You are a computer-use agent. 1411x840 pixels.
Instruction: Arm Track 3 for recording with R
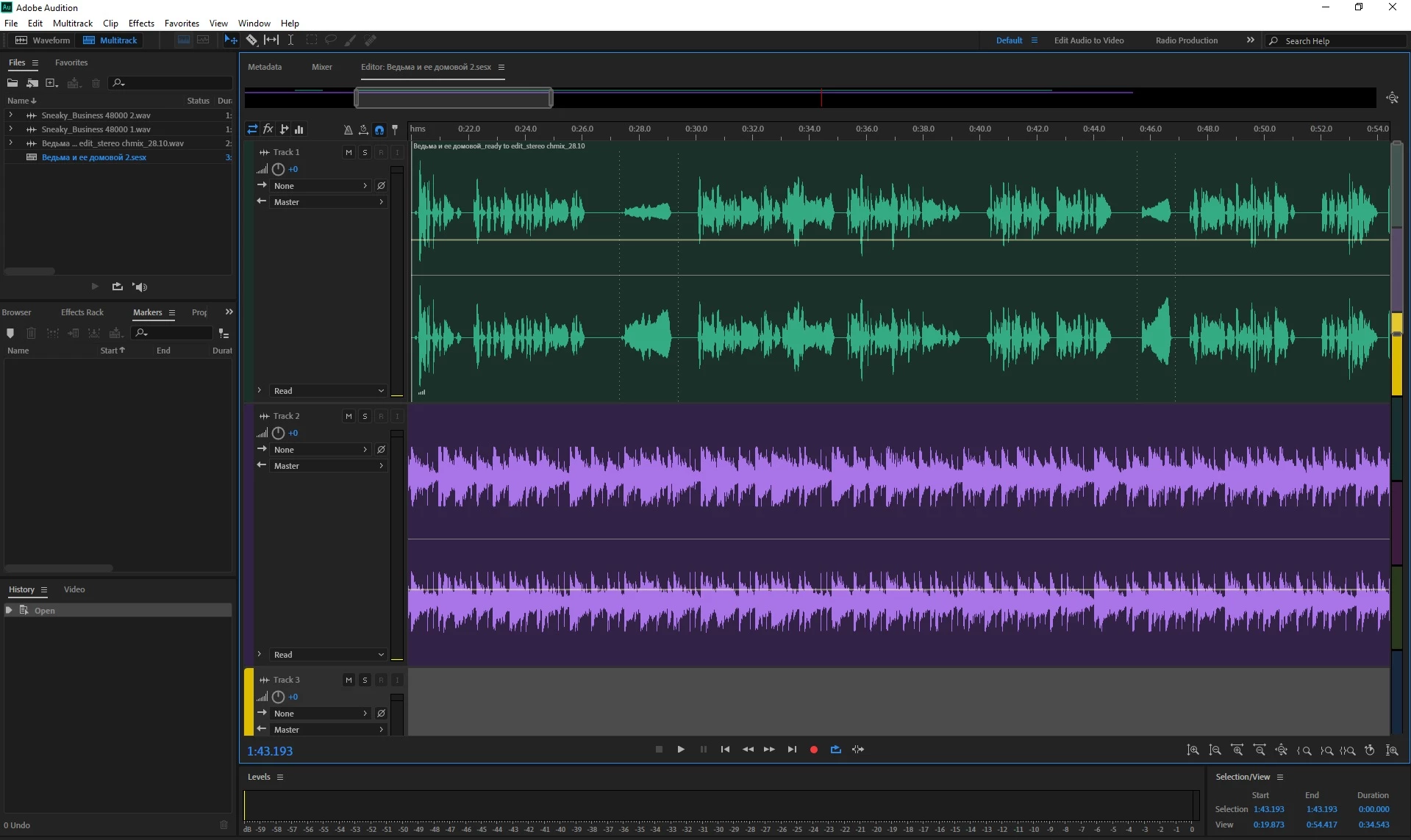click(381, 681)
